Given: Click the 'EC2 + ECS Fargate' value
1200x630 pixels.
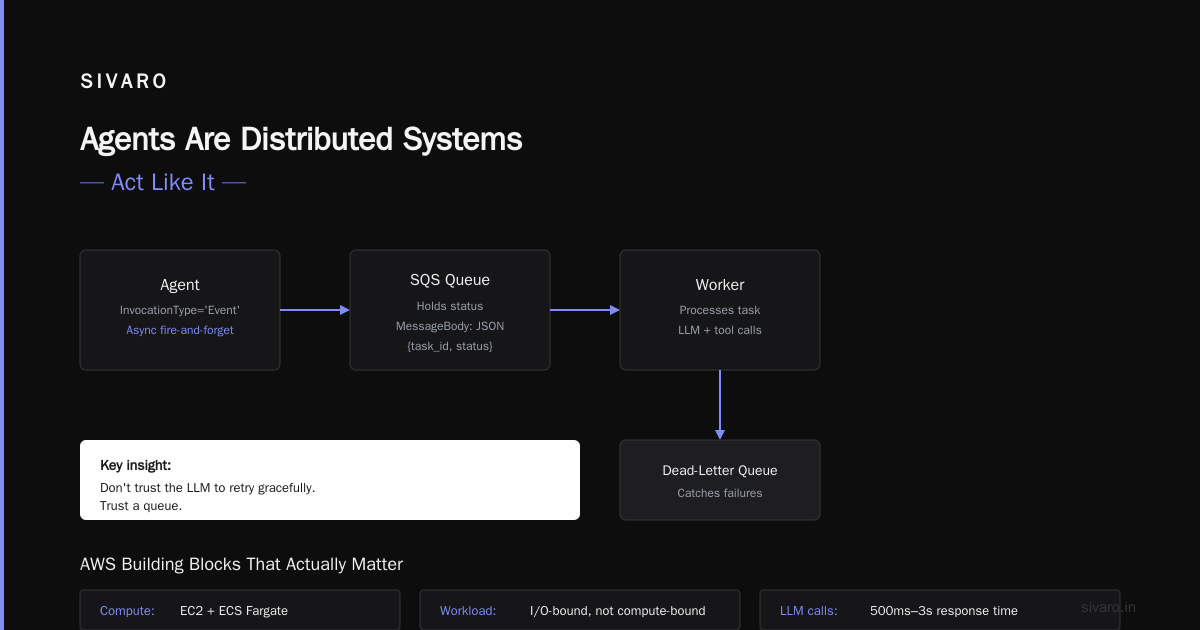Looking at the screenshot, I should pyautogui.click(x=234, y=611).
